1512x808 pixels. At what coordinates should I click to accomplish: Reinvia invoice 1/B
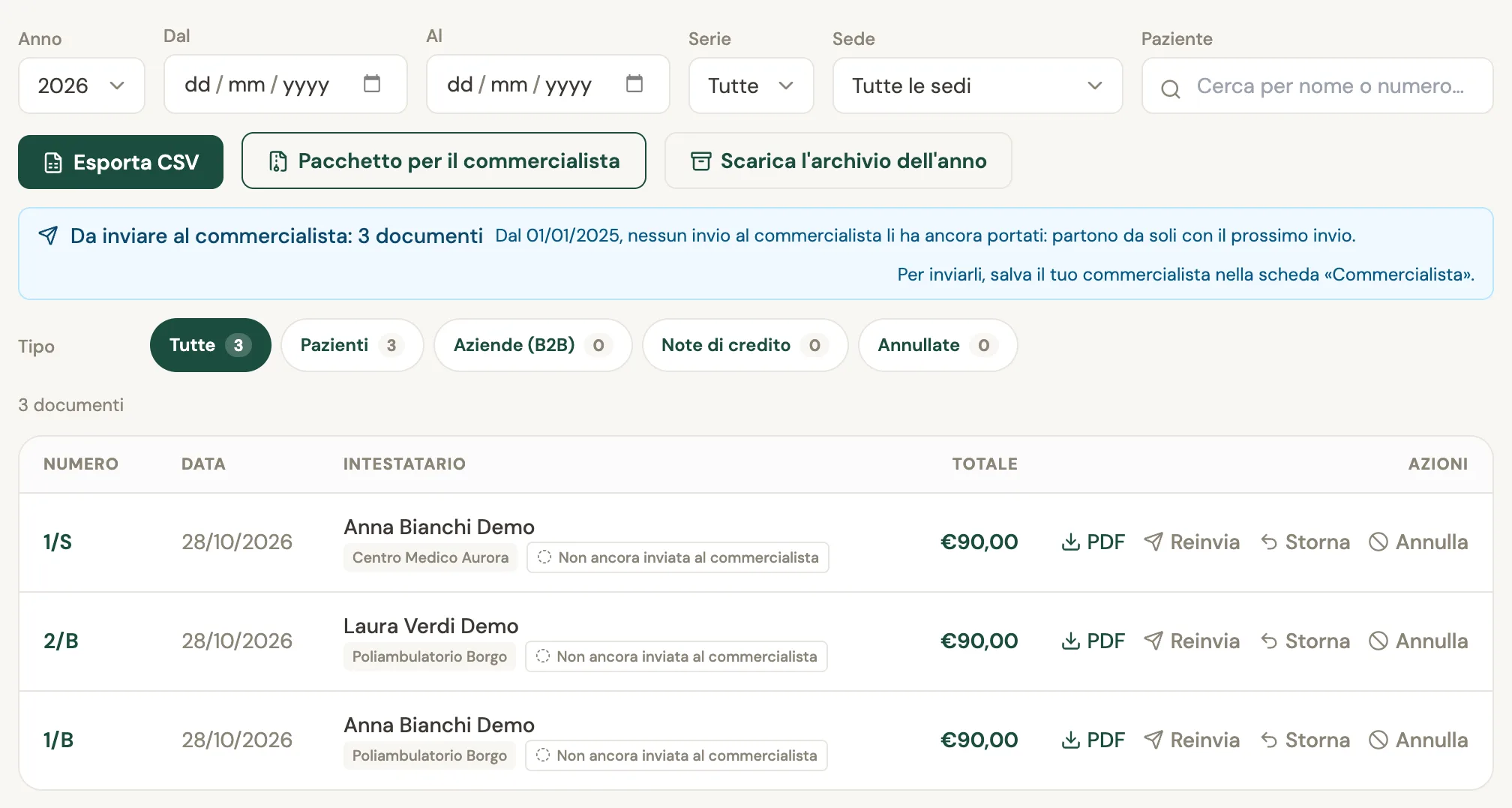coord(1192,740)
